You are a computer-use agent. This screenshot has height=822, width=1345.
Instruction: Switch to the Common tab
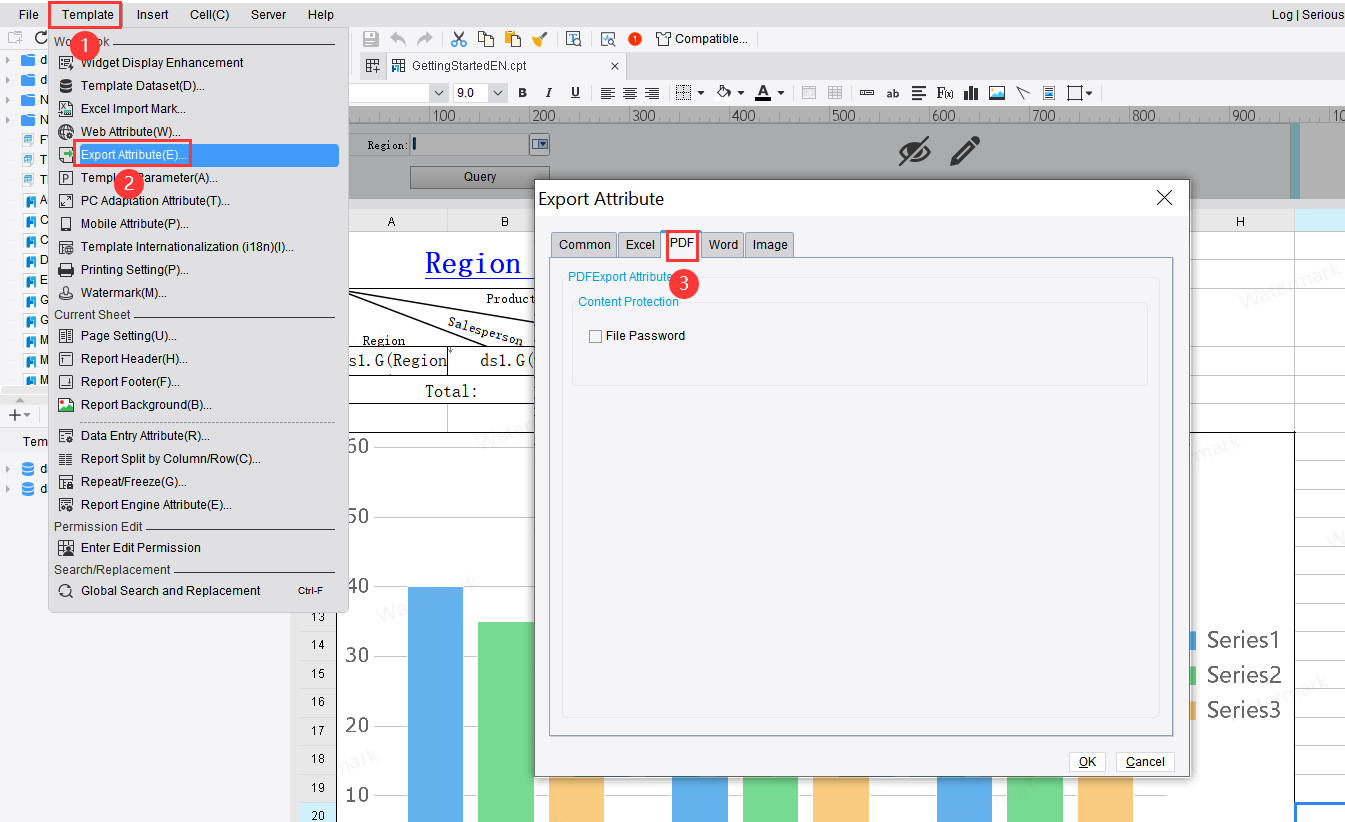coord(585,245)
